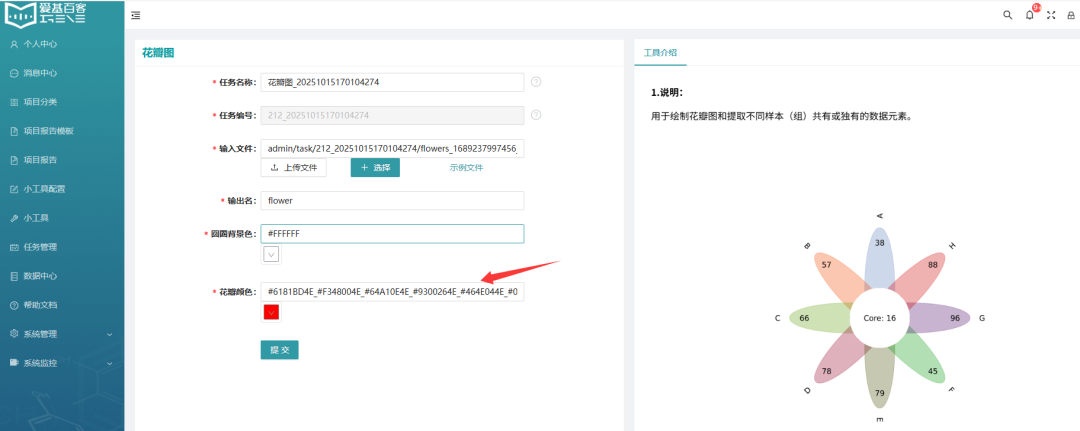The width and height of the screenshot is (1080, 431).
Task: Open 项目报告 in the sidebar
Action: point(40,160)
